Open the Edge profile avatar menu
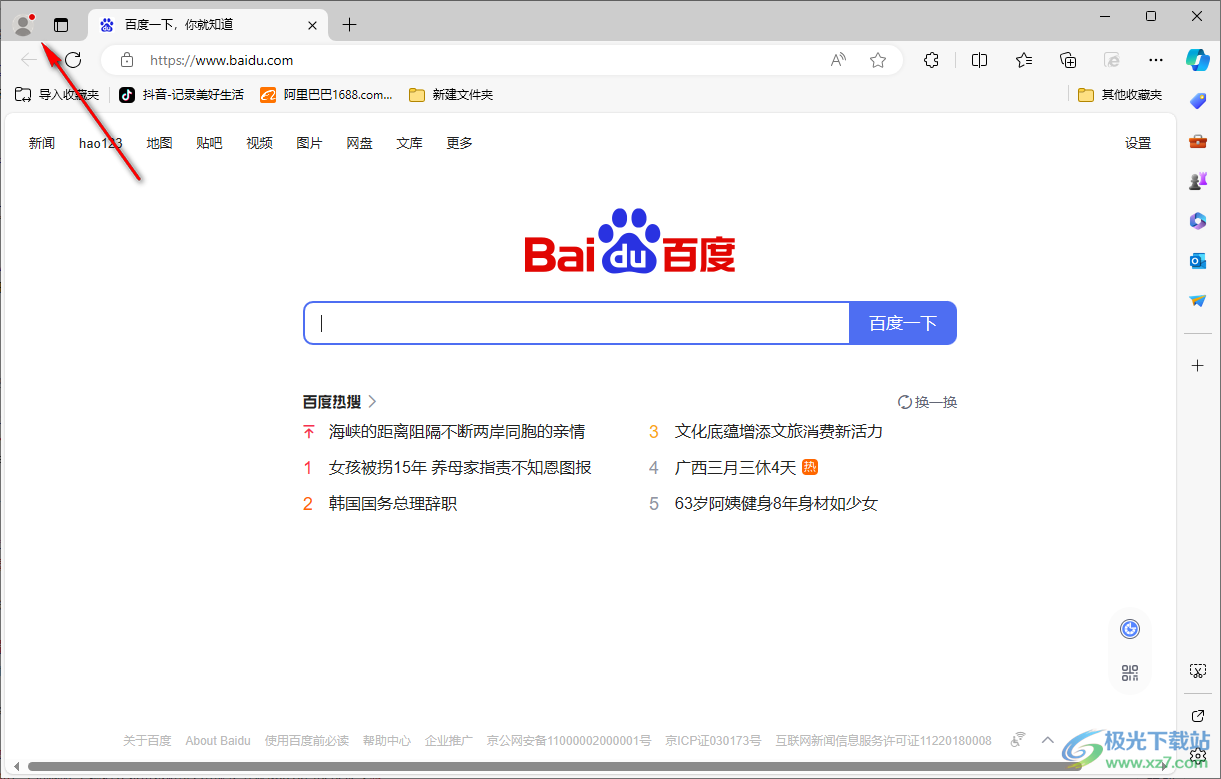 click(23, 25)
